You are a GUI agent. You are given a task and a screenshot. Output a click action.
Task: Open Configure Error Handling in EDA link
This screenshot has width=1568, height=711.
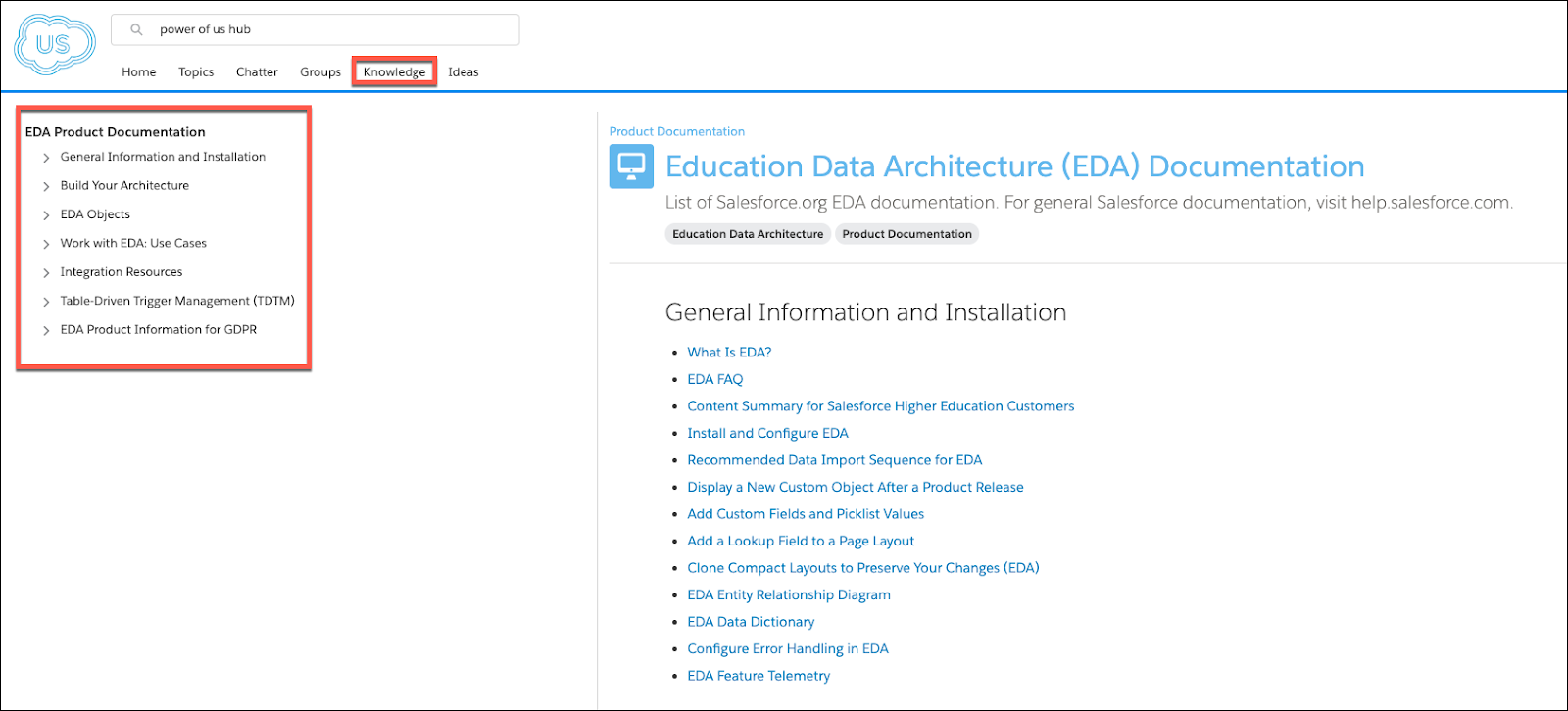(x=788, y=648)
